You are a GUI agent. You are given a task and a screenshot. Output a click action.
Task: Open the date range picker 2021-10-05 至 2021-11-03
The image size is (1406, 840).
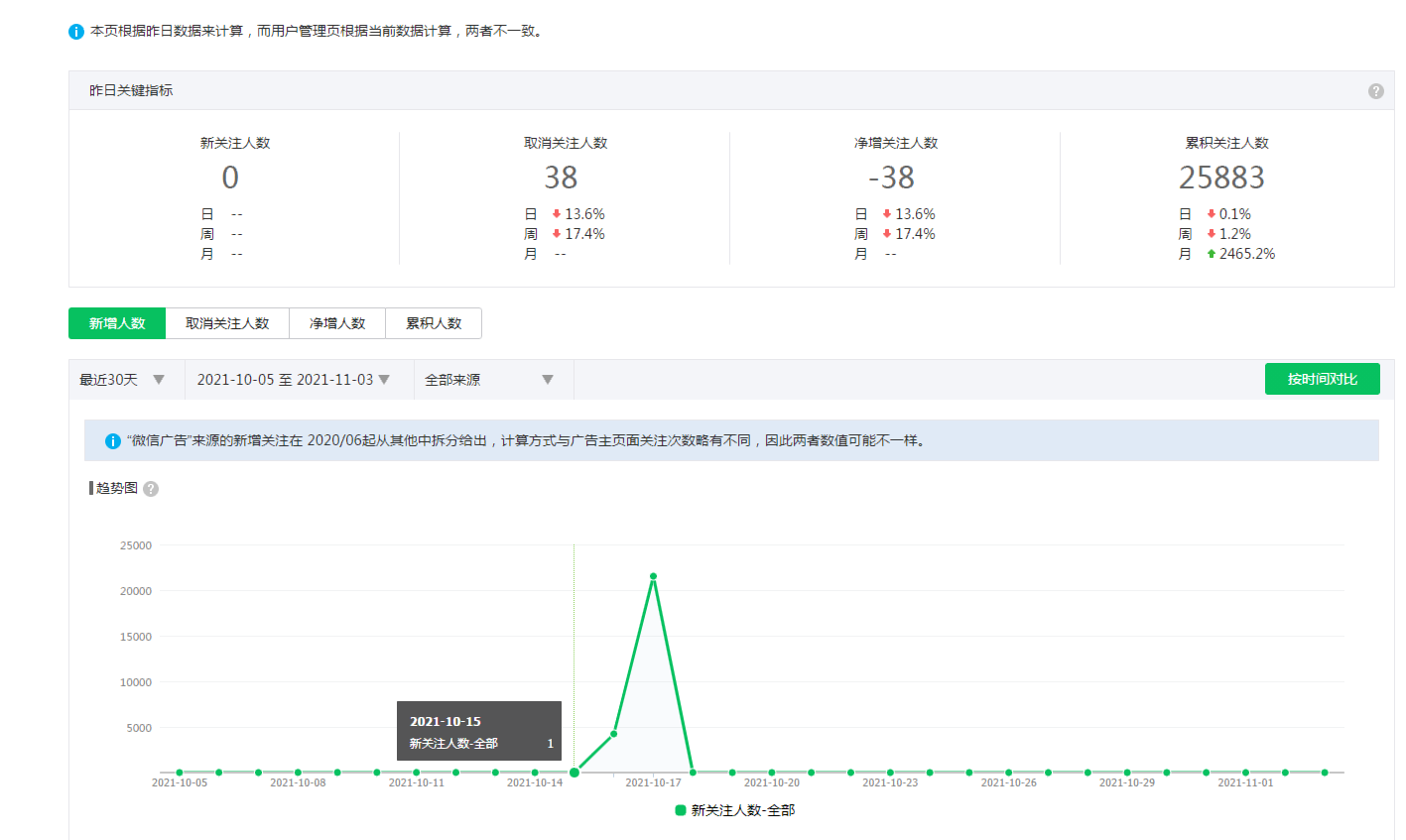[293, 380]
